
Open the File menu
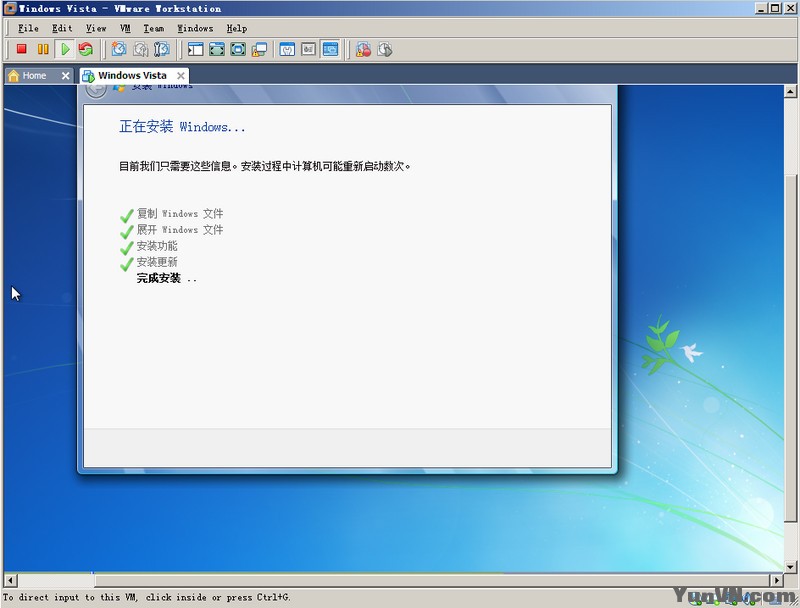point(28,29)
